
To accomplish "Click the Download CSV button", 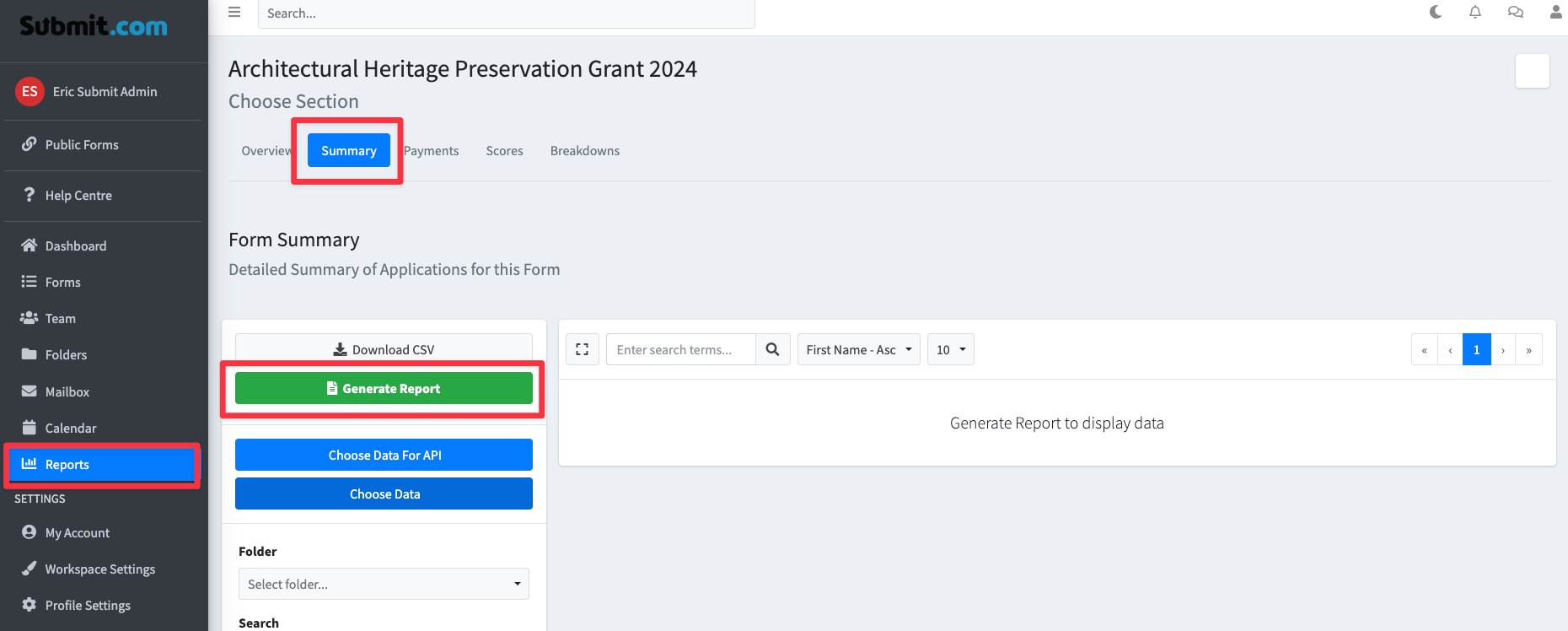I will click(384, 349).
